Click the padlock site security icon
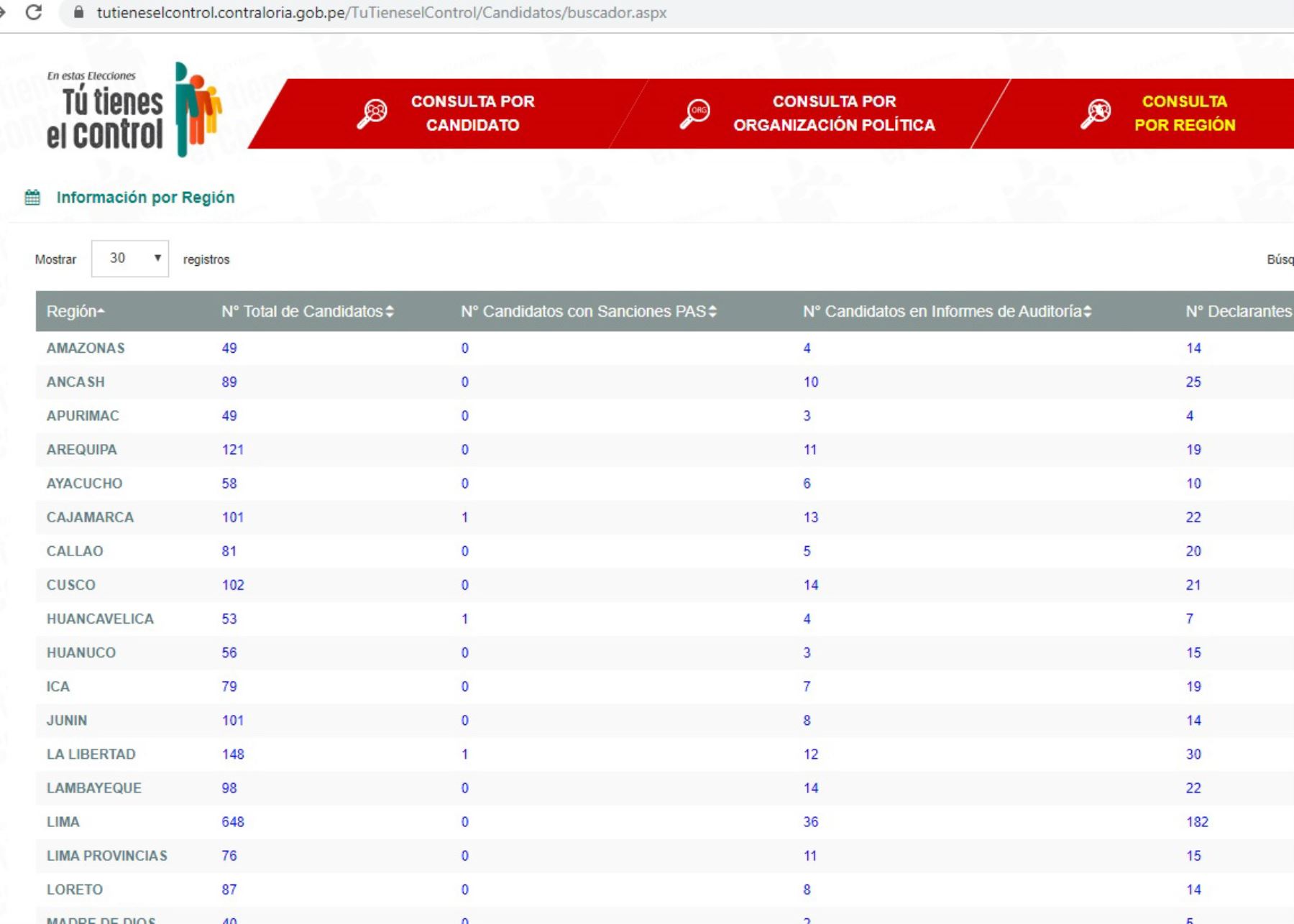This screenshot has height=924, width=1294. [79, 12]
